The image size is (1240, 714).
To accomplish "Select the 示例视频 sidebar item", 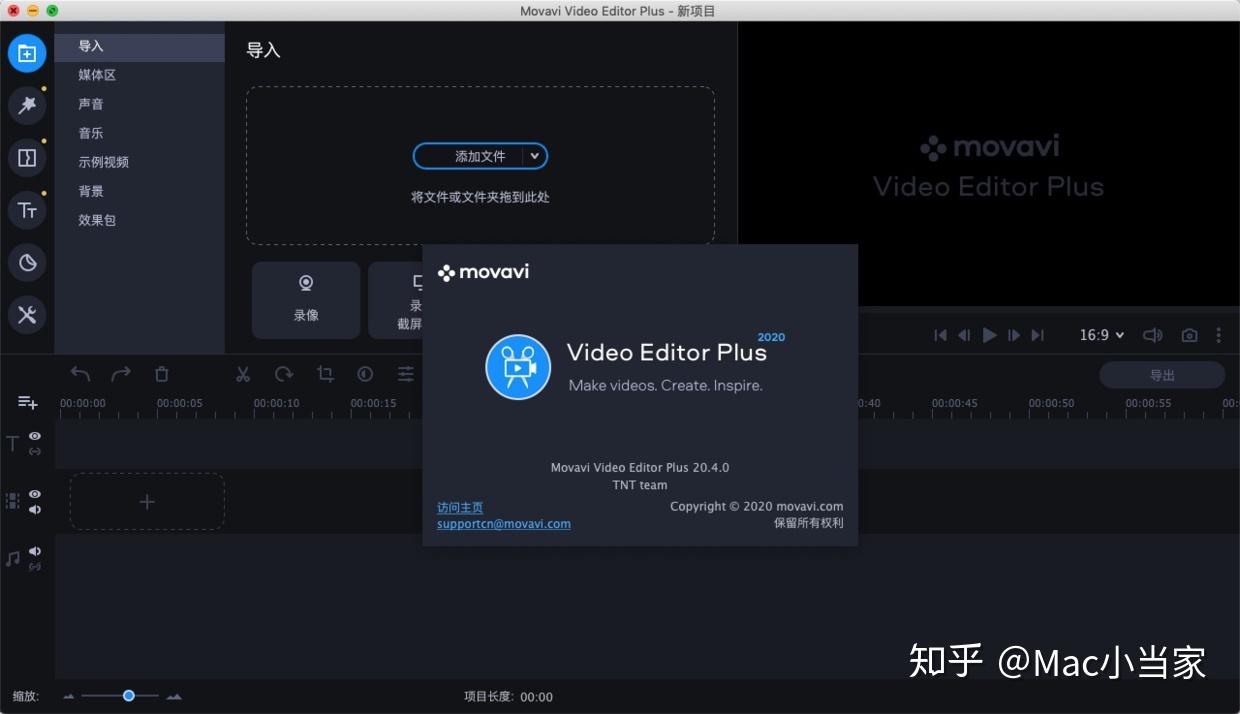I will [x=103, y=161].
